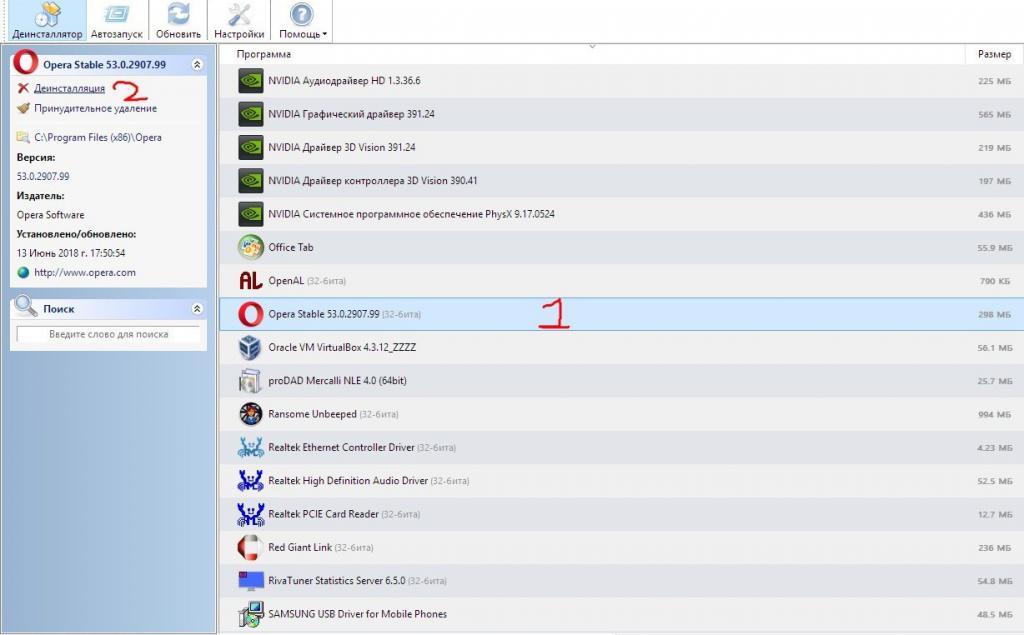Viewport: 1024px width, 635px height.
Task: Click the search field Введите слово для поиска
Action: [x=108, y=334]
